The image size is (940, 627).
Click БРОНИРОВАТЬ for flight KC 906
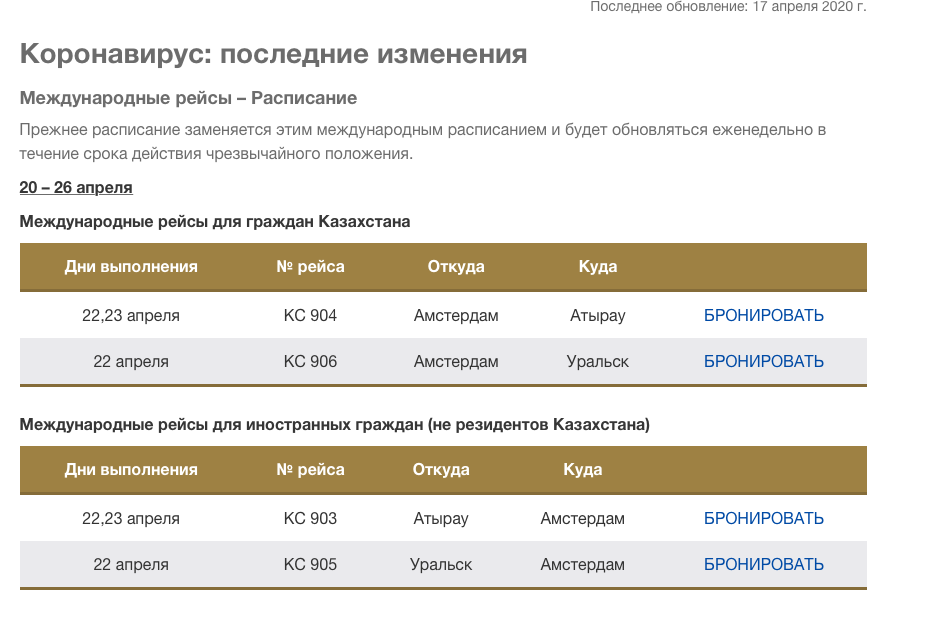coord(763,362)
